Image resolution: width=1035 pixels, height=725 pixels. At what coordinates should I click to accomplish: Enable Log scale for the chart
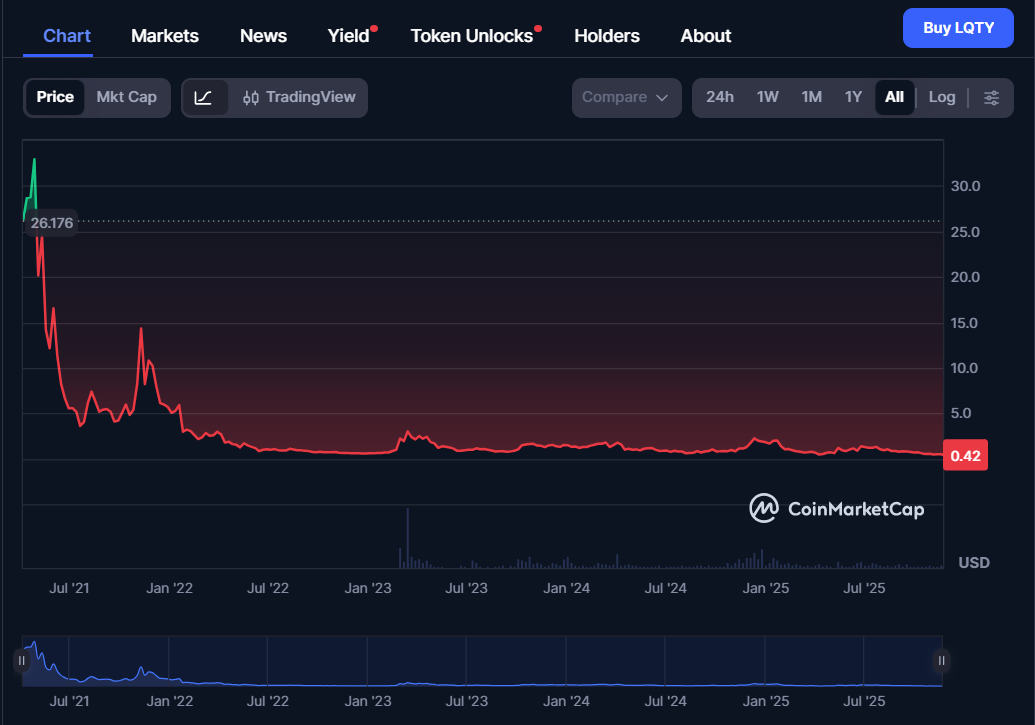(x=941, y=97)
